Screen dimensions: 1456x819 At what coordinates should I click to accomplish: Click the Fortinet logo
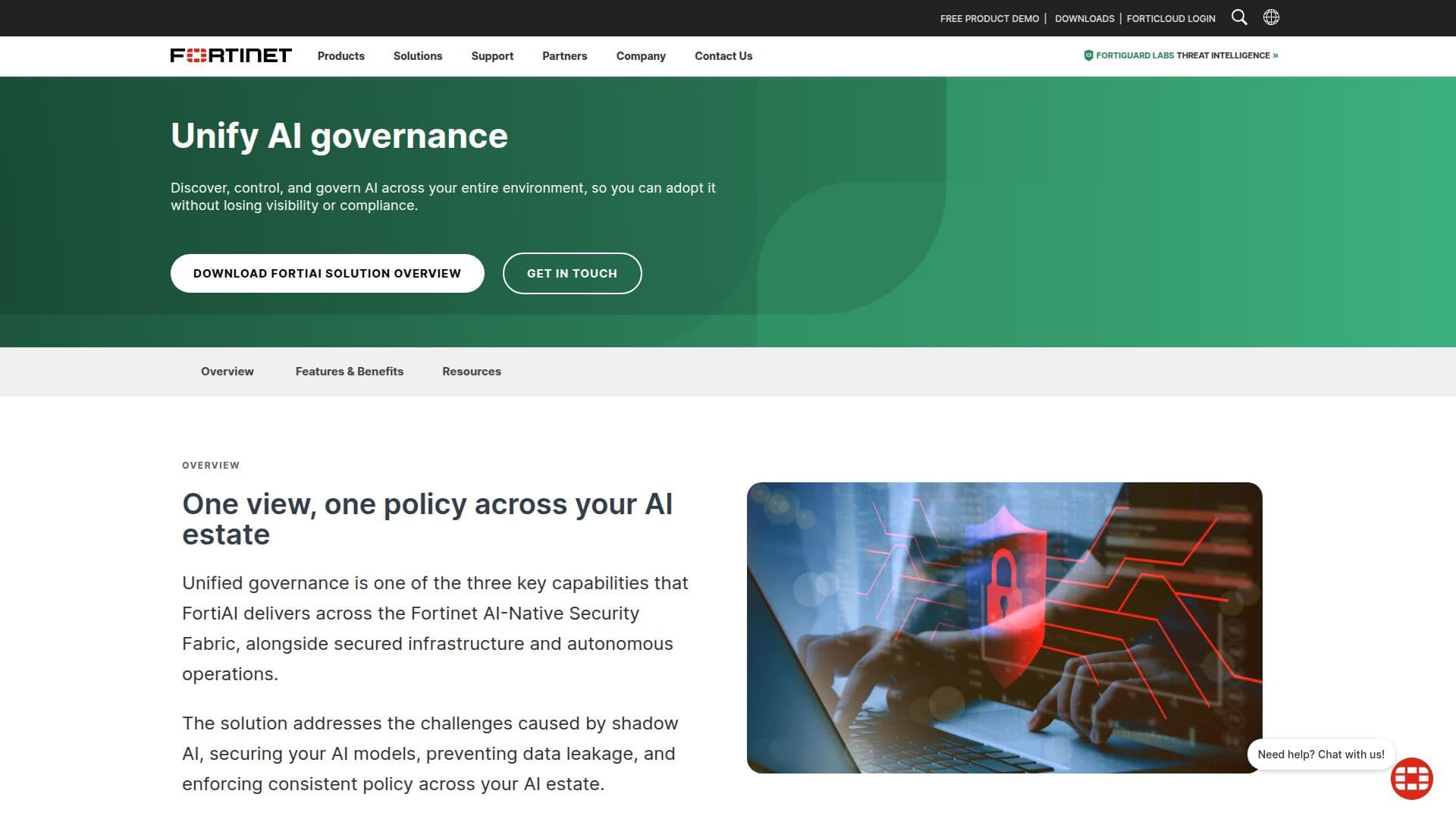[x=231, y=55]
